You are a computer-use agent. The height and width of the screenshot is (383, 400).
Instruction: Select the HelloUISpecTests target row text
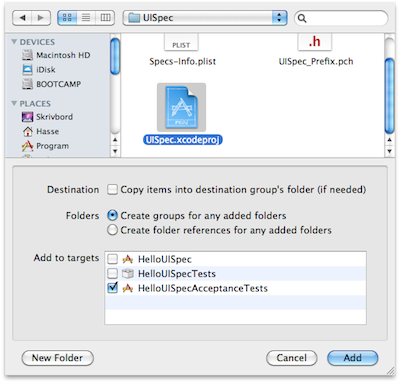click(x=177, y=274)
